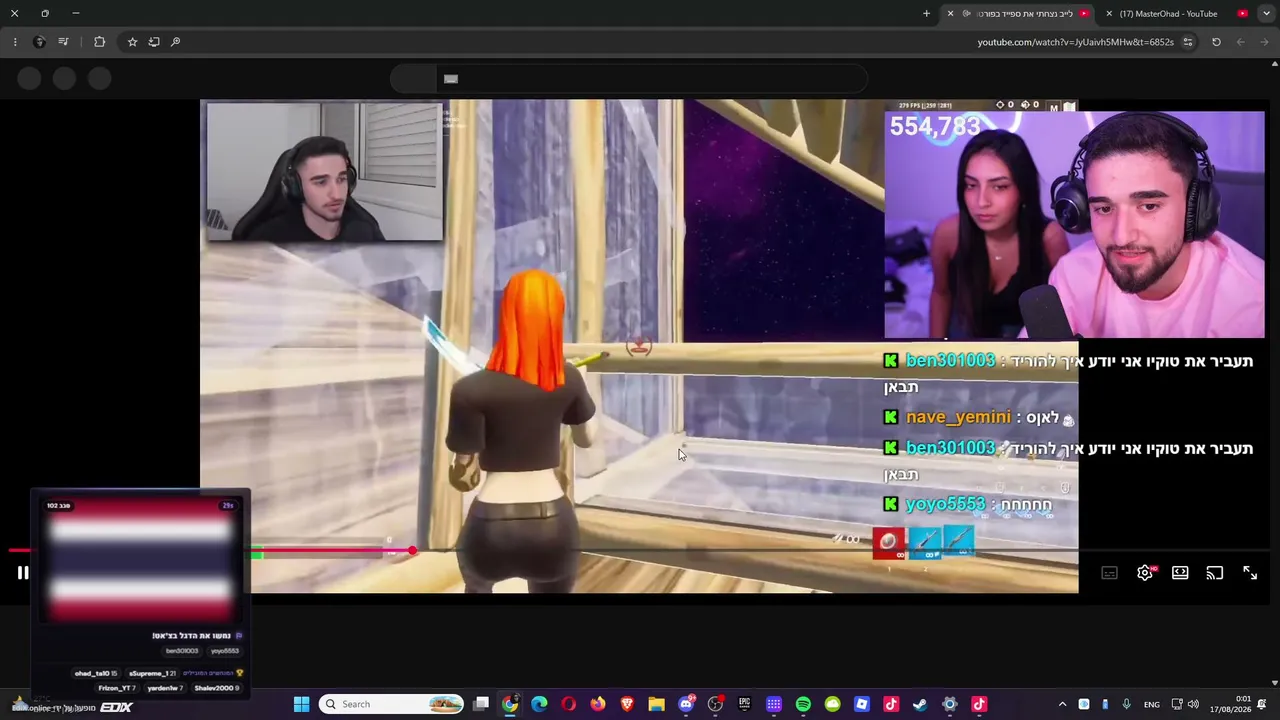Viewport: 1280px width, 720px height.
Task: Seek using the red progress bar handle
Action: pyautogui.click(x=412, y=550)
